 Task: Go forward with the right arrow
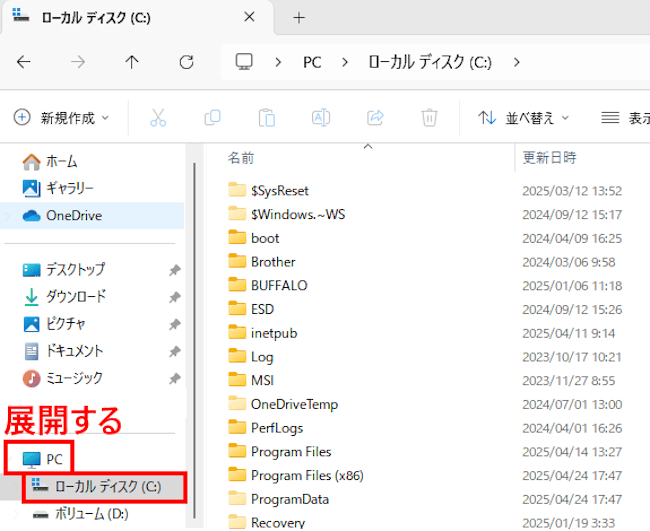[78, 62]
